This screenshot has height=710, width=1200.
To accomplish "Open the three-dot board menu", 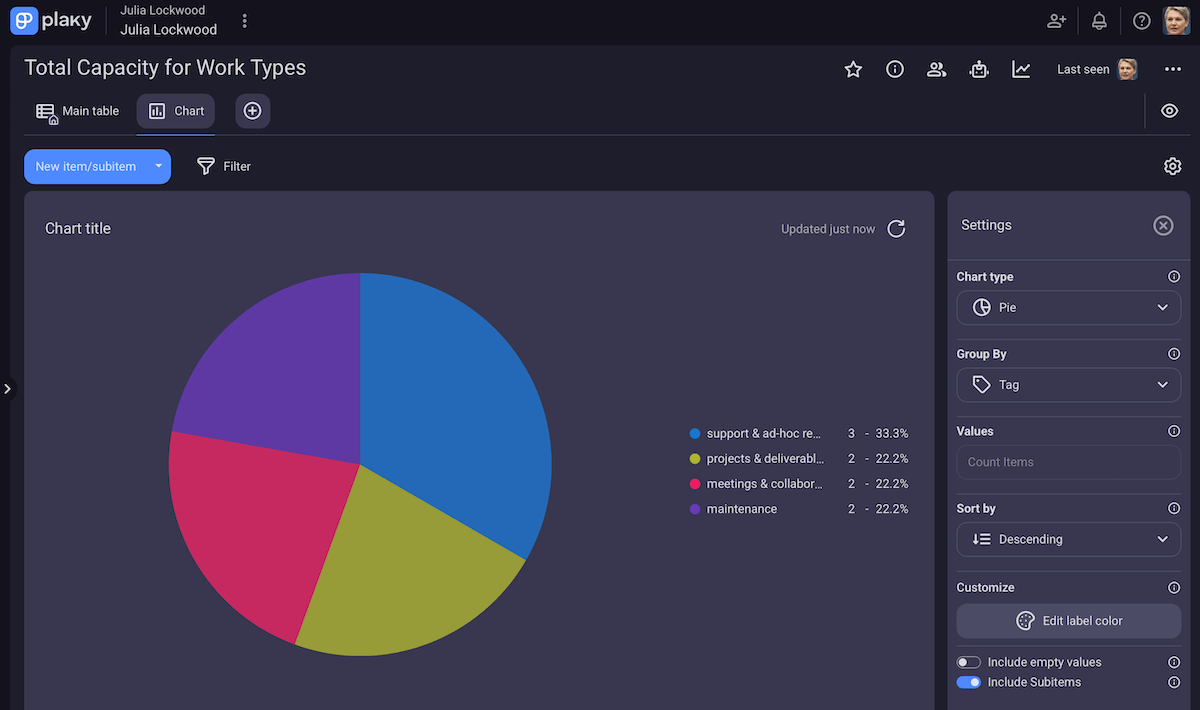I will pos(1172,69).
